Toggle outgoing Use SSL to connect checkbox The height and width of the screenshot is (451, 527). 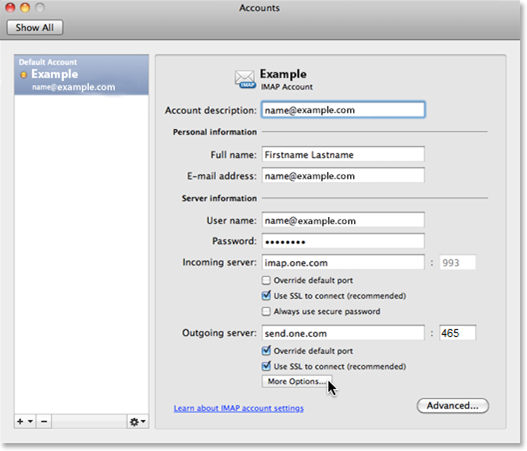[266, 366]
